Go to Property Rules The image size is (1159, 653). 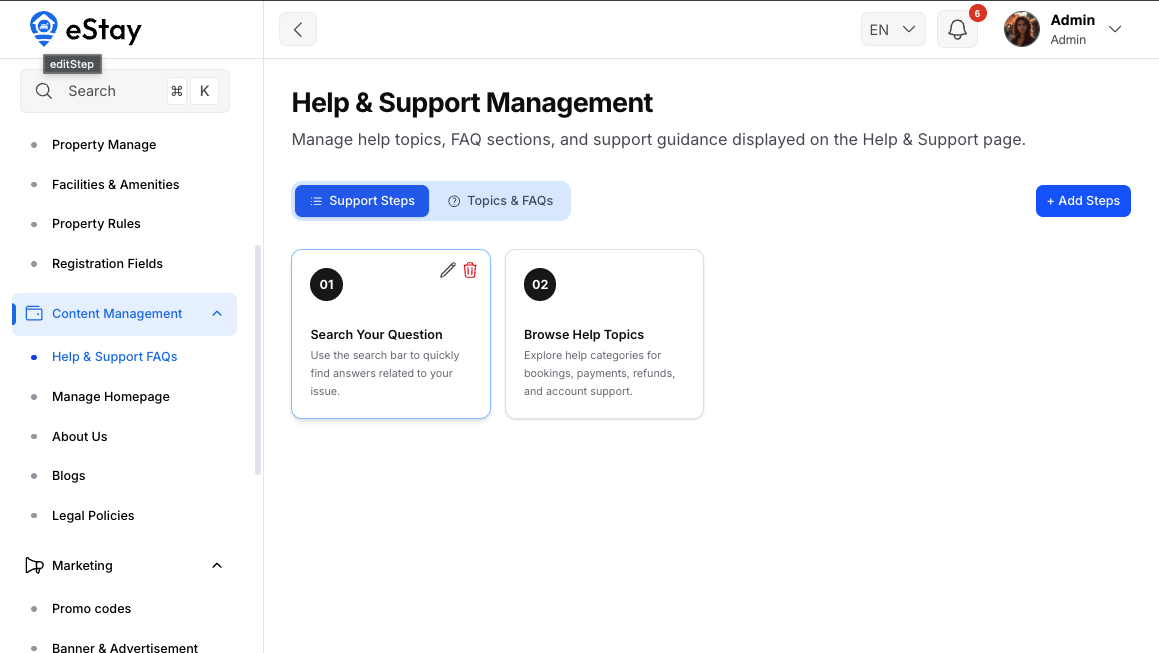[96, 224]
